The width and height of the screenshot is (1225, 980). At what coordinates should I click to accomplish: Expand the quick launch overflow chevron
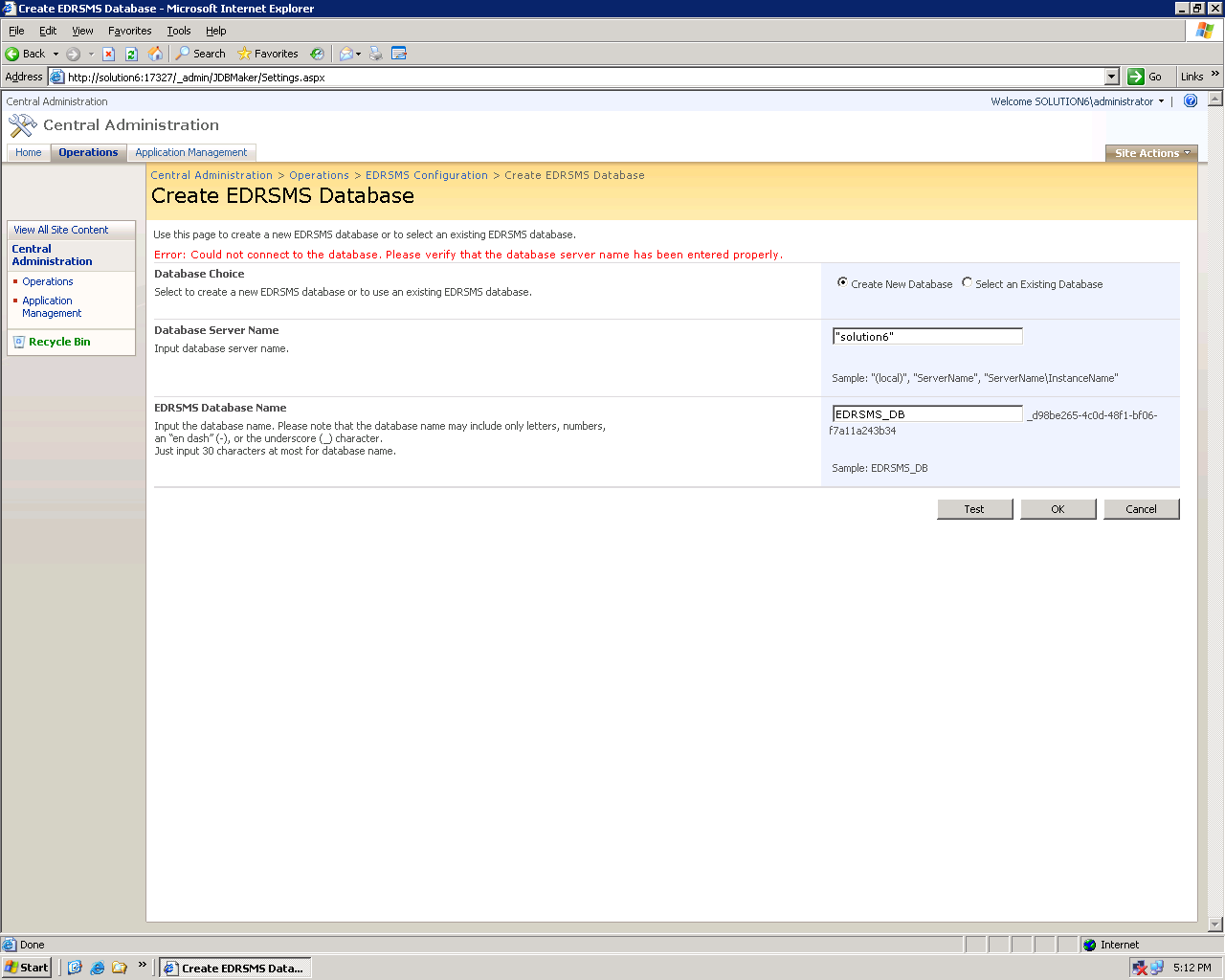click(x=143, y=965)
